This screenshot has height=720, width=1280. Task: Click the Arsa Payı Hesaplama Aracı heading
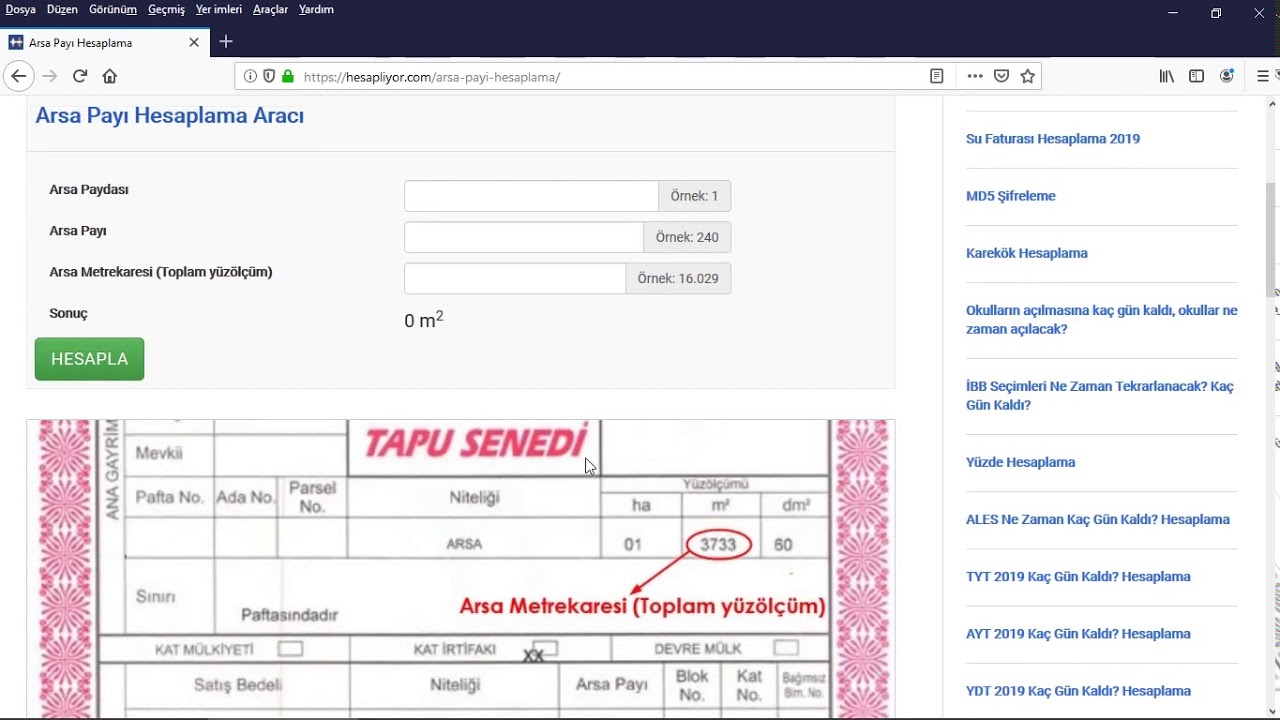[x=170, y=115]
